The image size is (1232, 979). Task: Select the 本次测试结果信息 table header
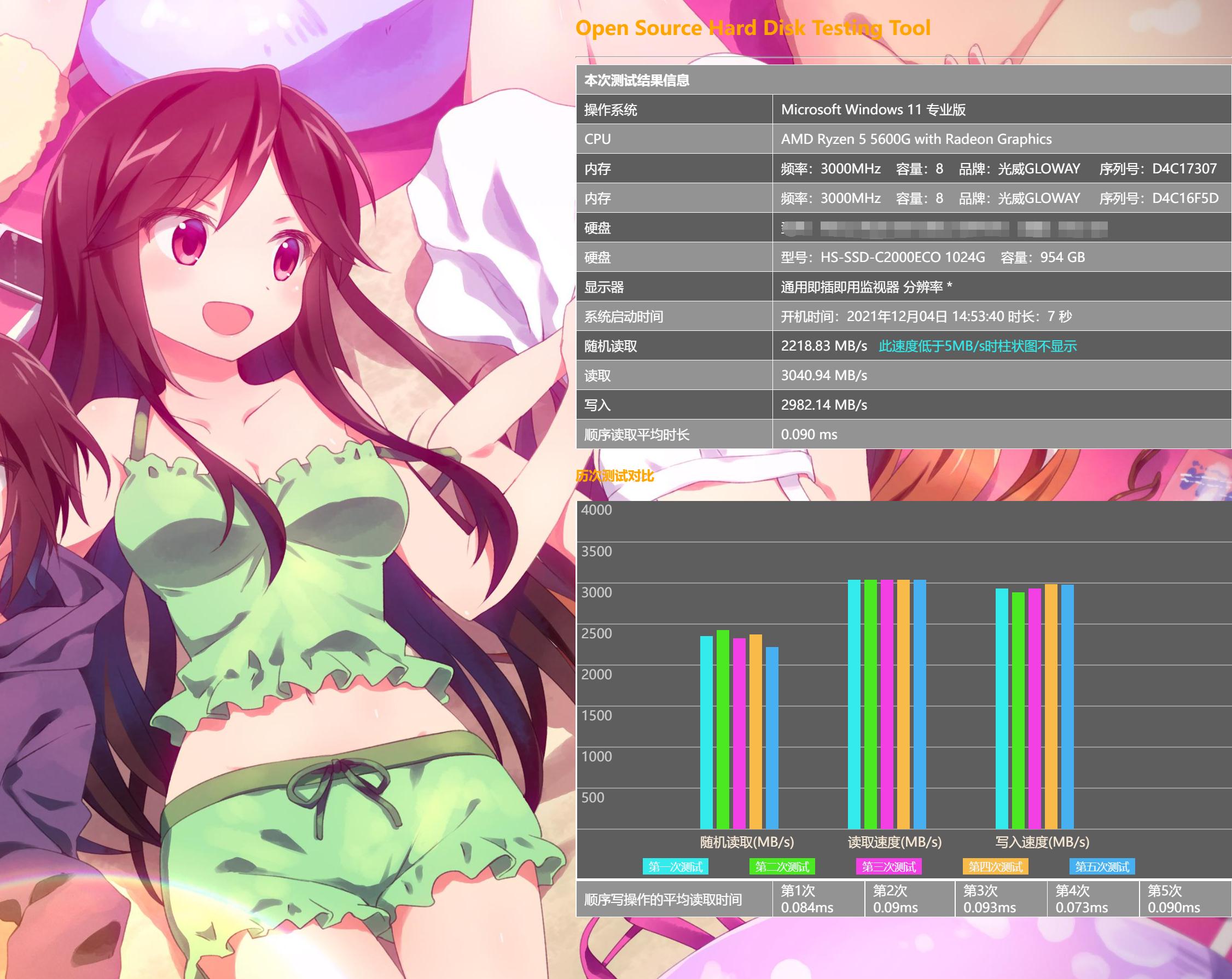(637, 80)
